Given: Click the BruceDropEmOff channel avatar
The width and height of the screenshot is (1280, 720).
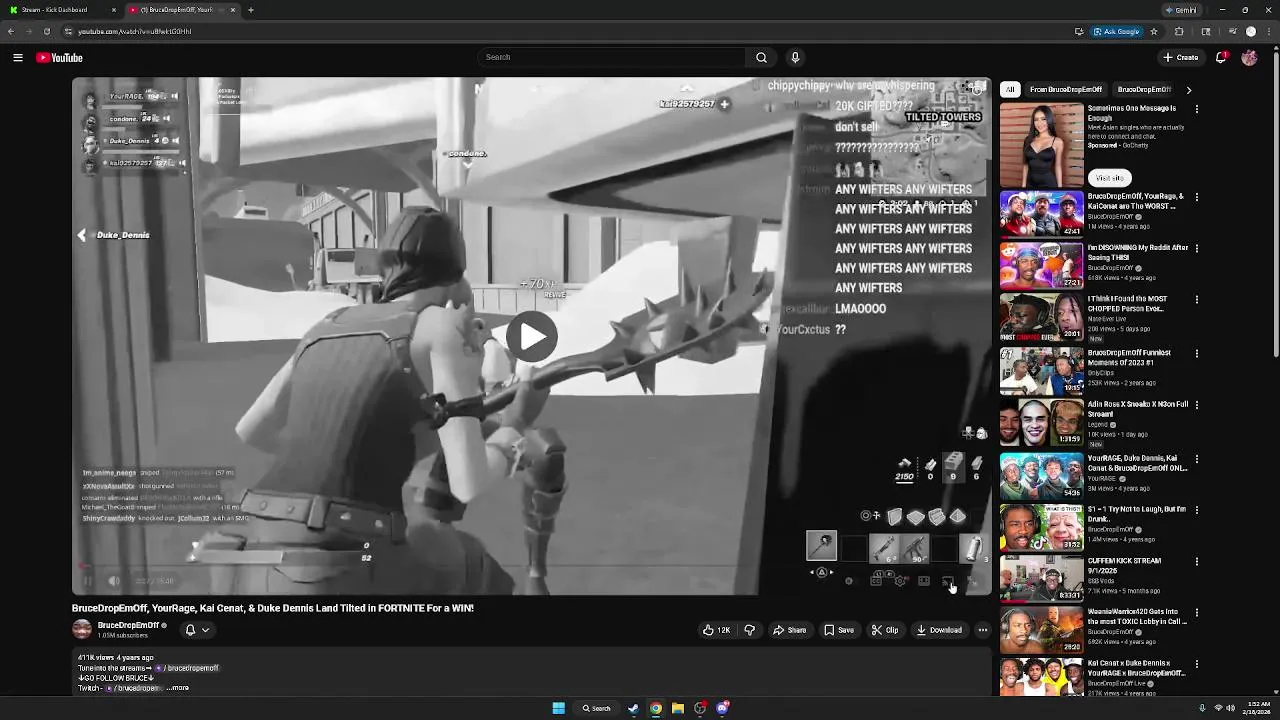Looking at the screenshot, I should [82, 629].
